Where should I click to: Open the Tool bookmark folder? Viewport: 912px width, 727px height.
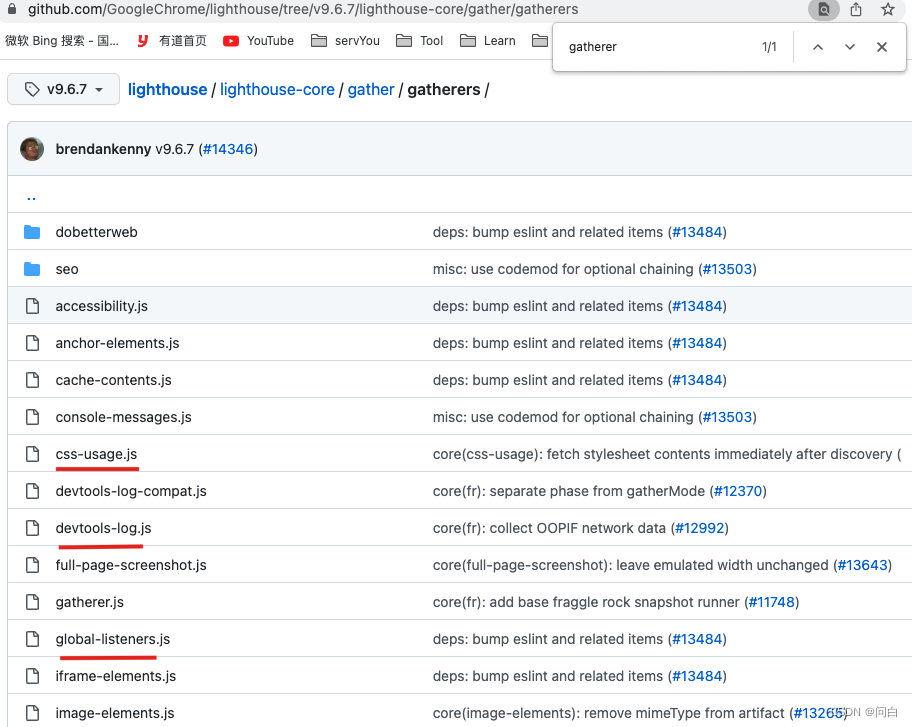(x=419, y=41)
